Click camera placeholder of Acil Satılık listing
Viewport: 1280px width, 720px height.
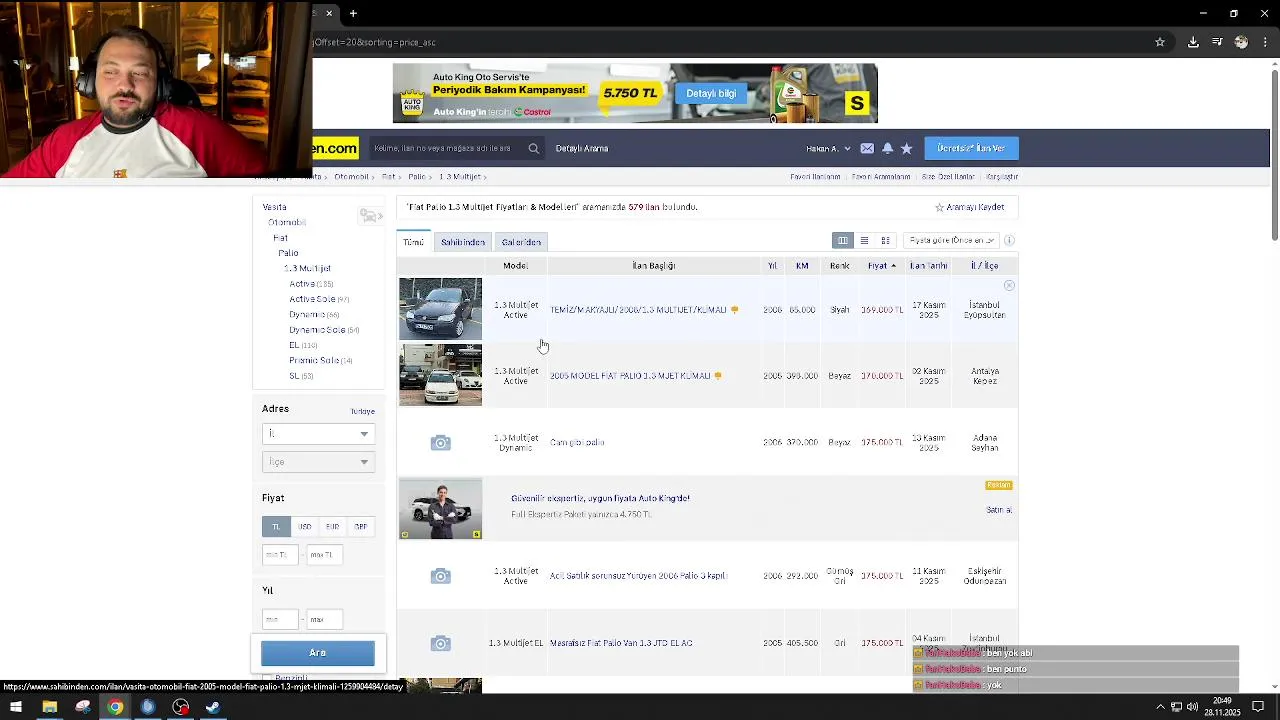(440, 576)
